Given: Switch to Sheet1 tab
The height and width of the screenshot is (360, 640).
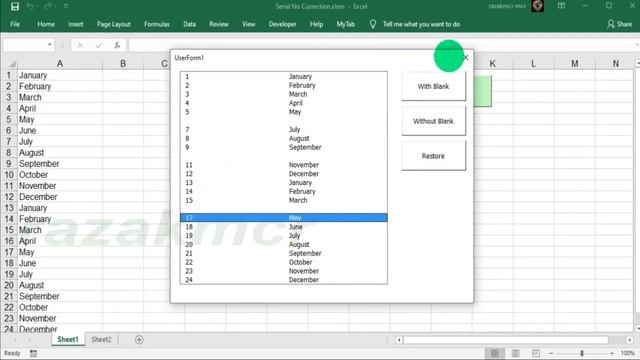Looking at the screenshot, I should (68, 340).
